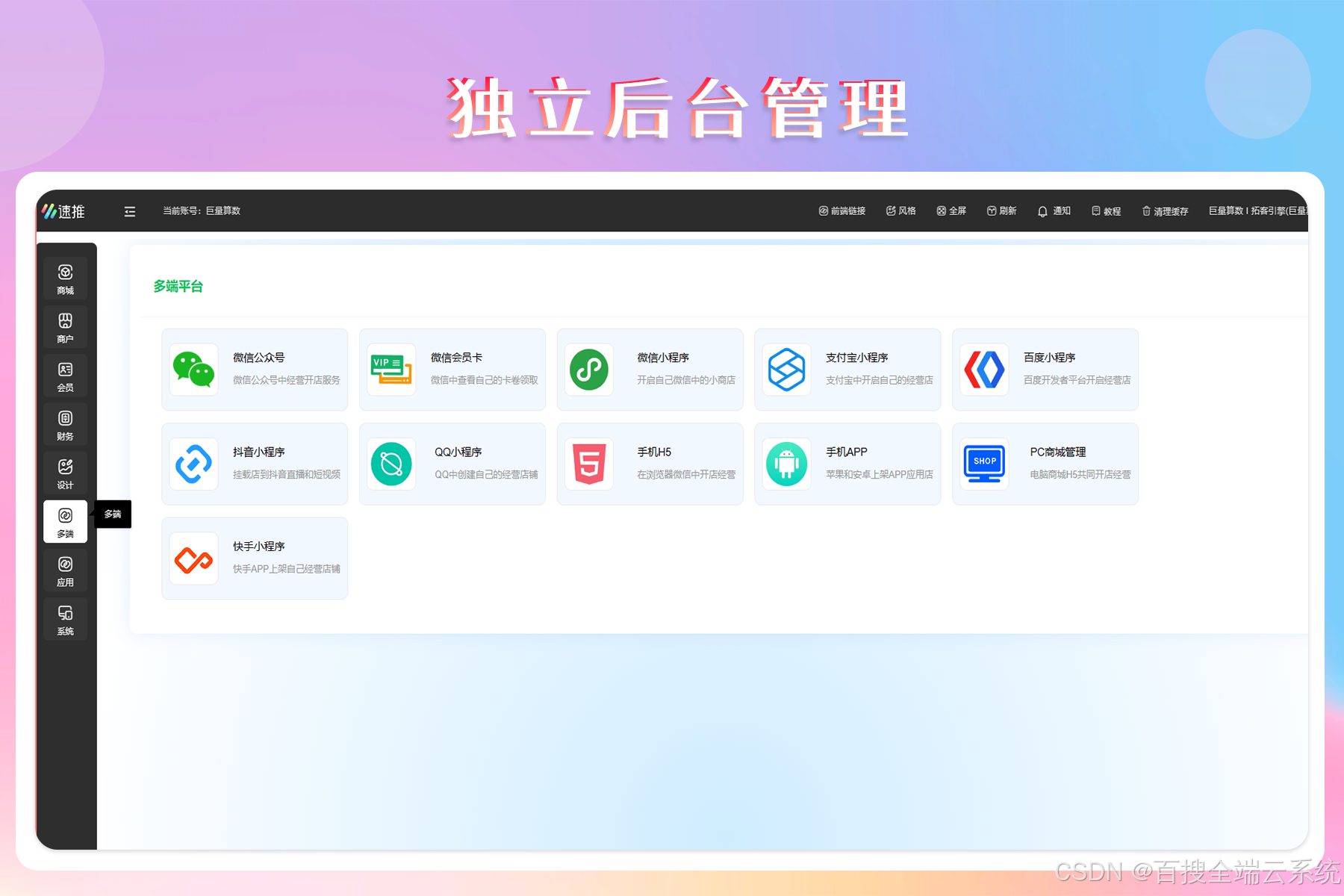Click the 多端 tooltip label

[x=113, y=514]
